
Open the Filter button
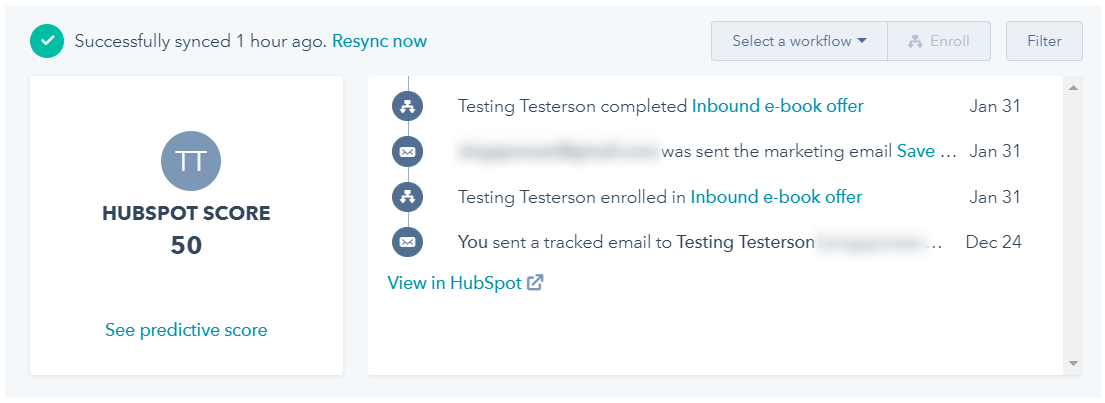point(1044,42)
